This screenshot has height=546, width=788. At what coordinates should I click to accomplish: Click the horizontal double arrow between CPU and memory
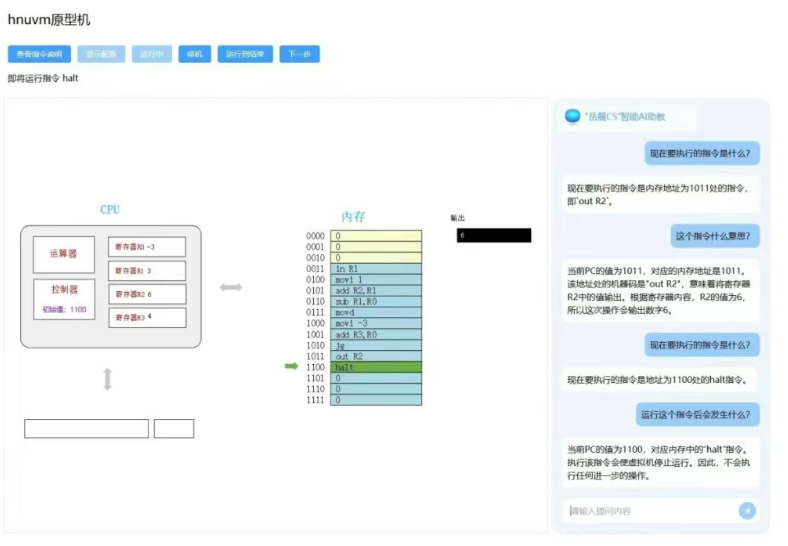(231, 288)
